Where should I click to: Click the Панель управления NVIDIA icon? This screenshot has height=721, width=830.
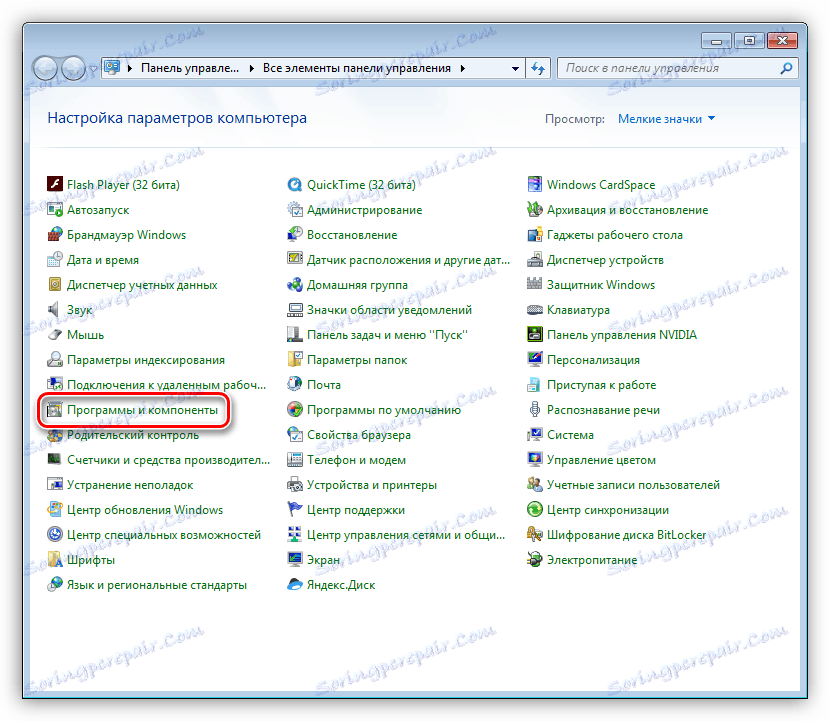pyautogui.click(x=535, y=335)
